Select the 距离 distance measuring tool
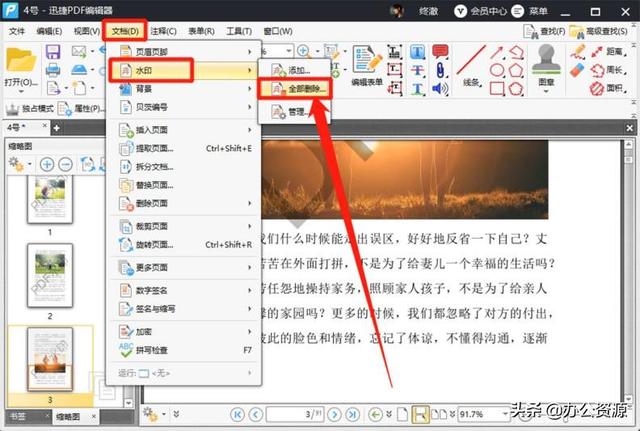640x431 pixels. [608, 51]
